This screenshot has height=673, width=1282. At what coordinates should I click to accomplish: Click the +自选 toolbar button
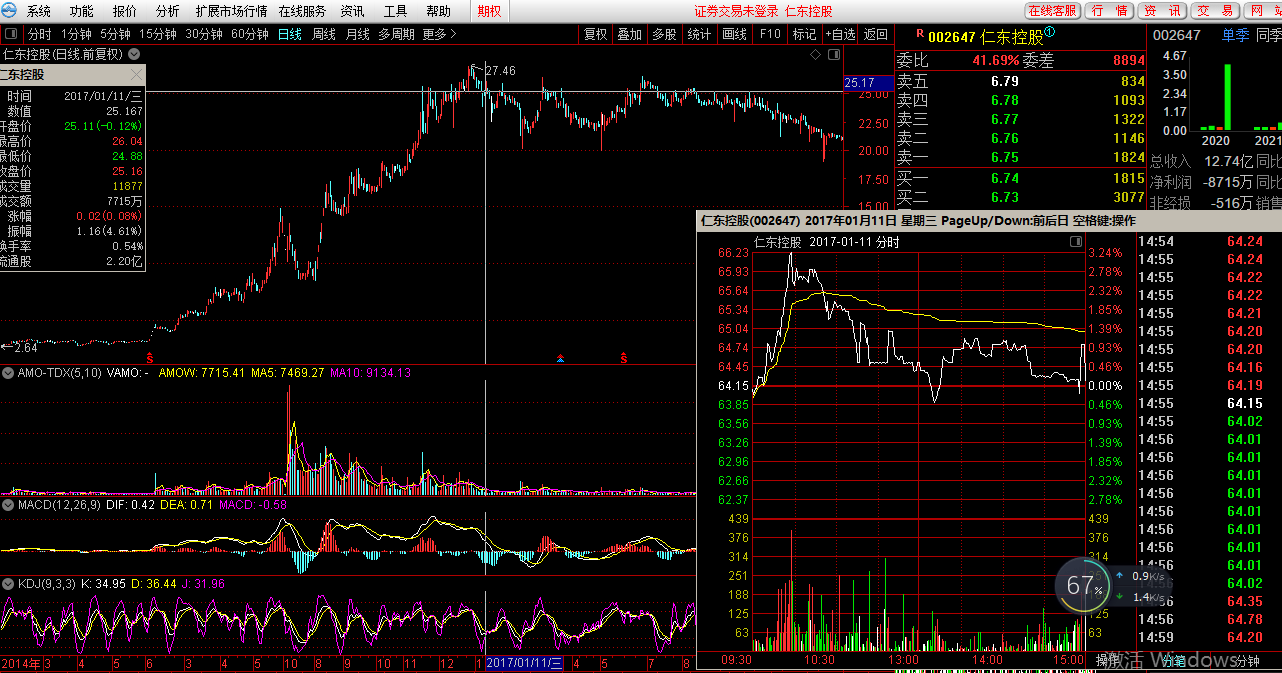[840, 34]
